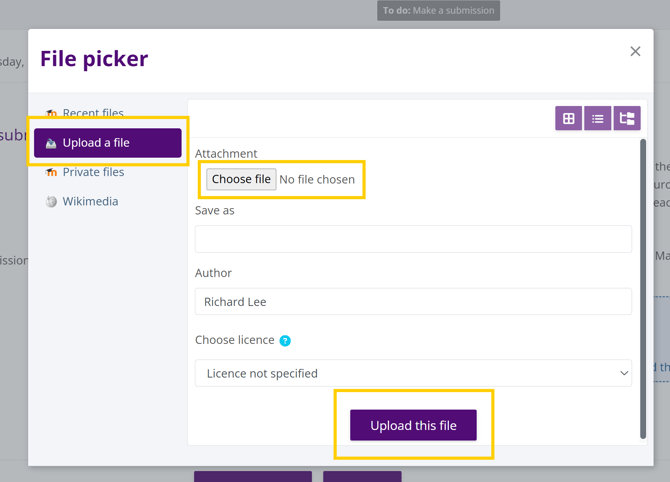Switch to folder tree view
Screen dimensions: 670x482
[x=627, y=119]
